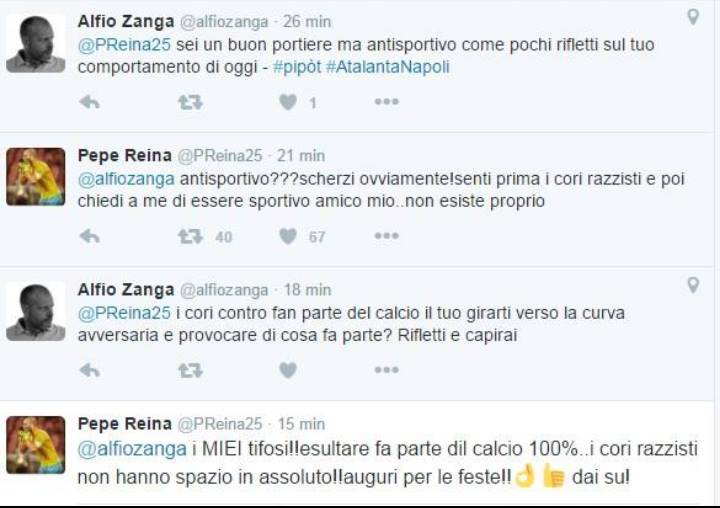The image size is (720, 508).
Task: Open the #pipòt hashtag
Action: click(x=297, y=67)
